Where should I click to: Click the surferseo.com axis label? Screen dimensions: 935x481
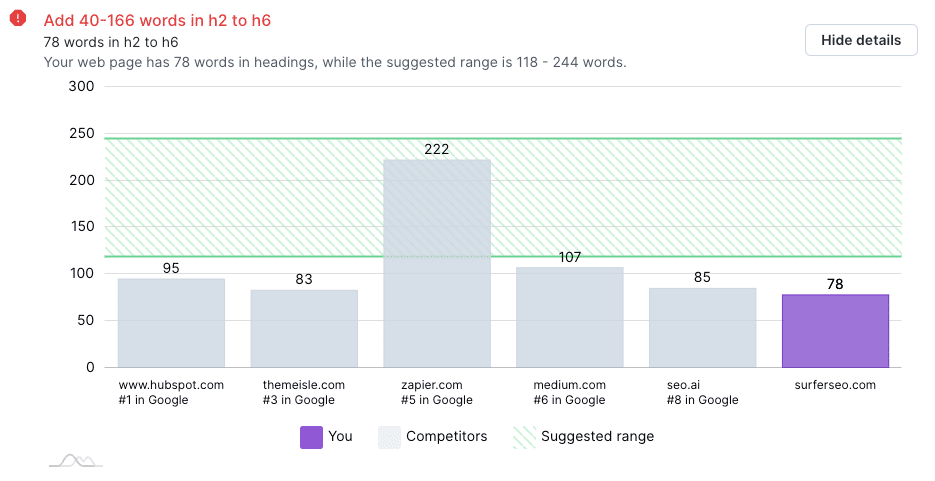tap(835, 385)
